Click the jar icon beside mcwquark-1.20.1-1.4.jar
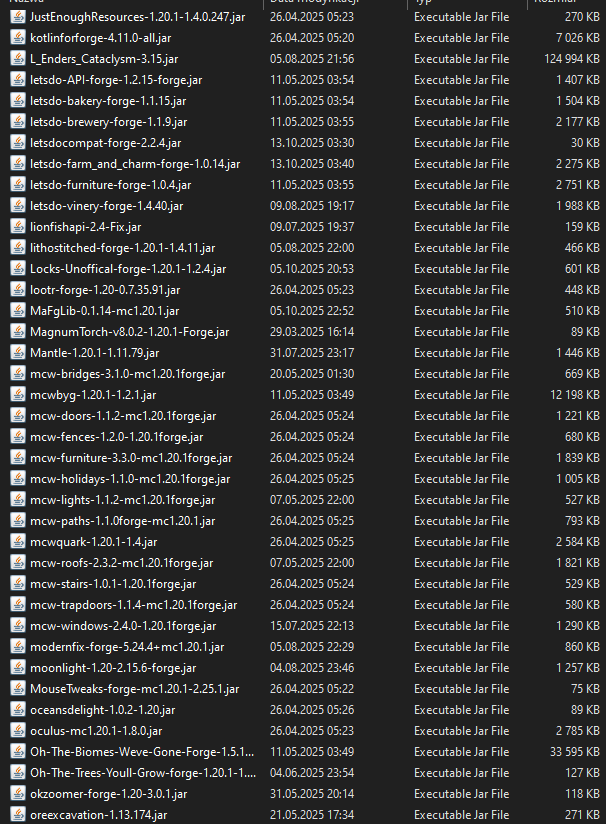Viewport: 606px width, 824px height. coord(18,542)
